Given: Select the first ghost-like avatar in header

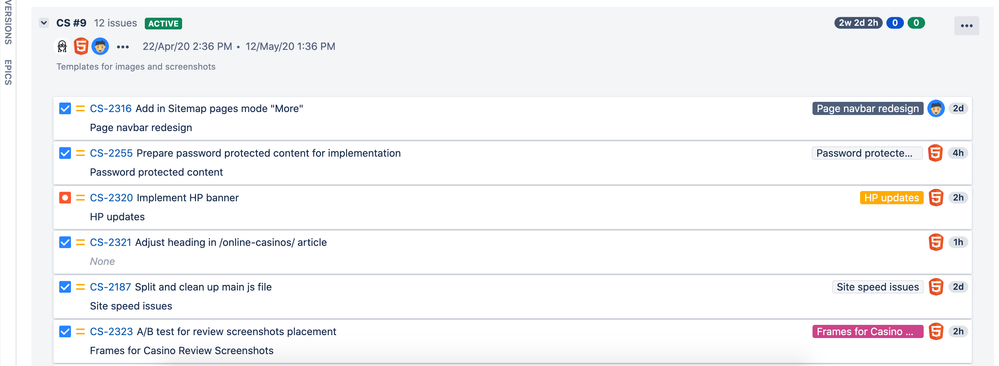Looking at the screenshot, I should (x=62, y=47).
